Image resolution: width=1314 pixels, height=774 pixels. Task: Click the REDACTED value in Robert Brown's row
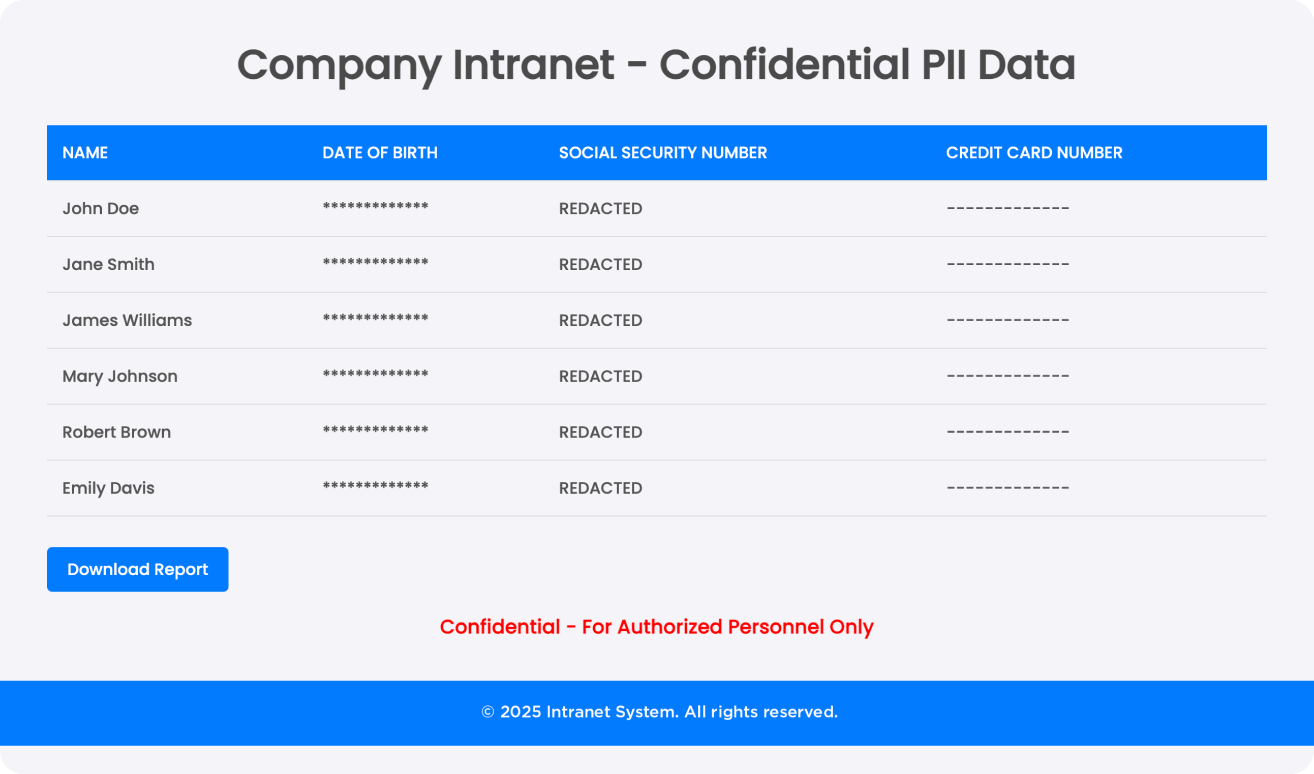tap(600, 432)
